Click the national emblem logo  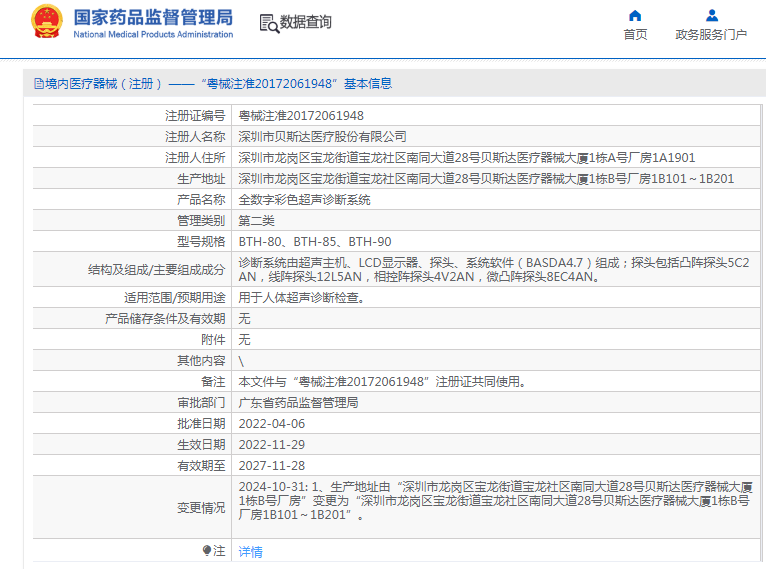tap(47, 22)
